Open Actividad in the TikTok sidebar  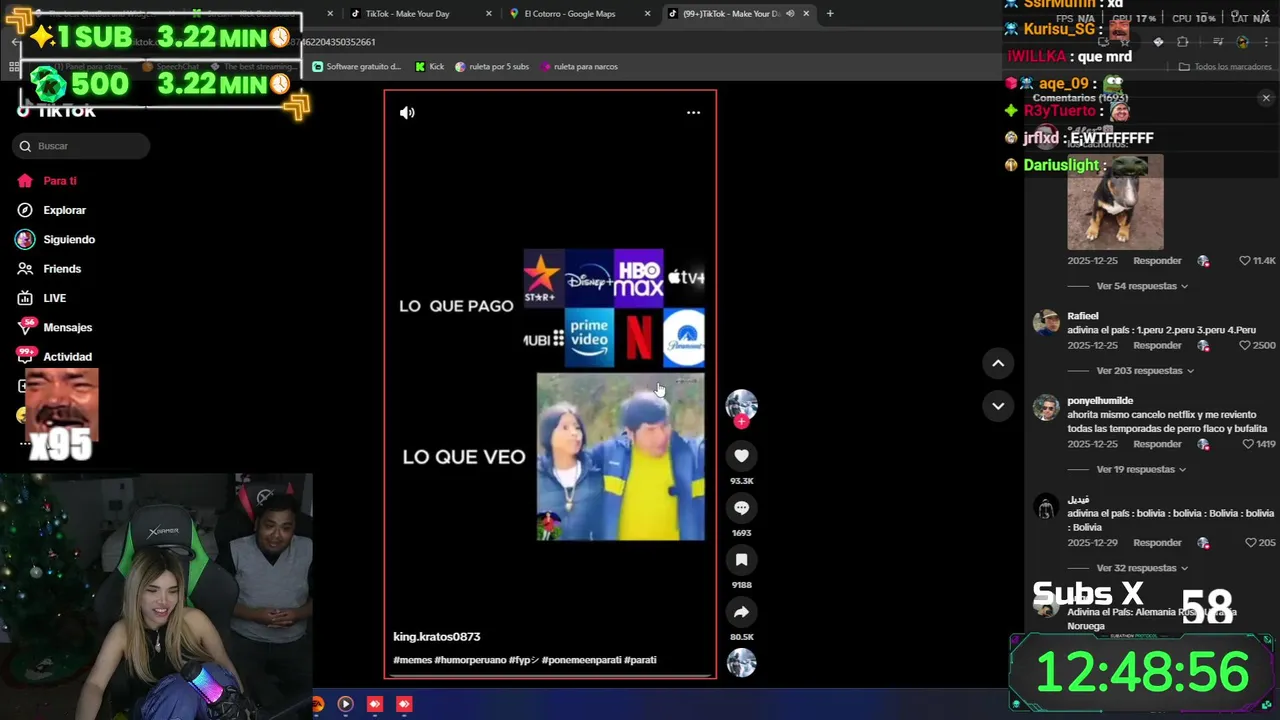68,357
